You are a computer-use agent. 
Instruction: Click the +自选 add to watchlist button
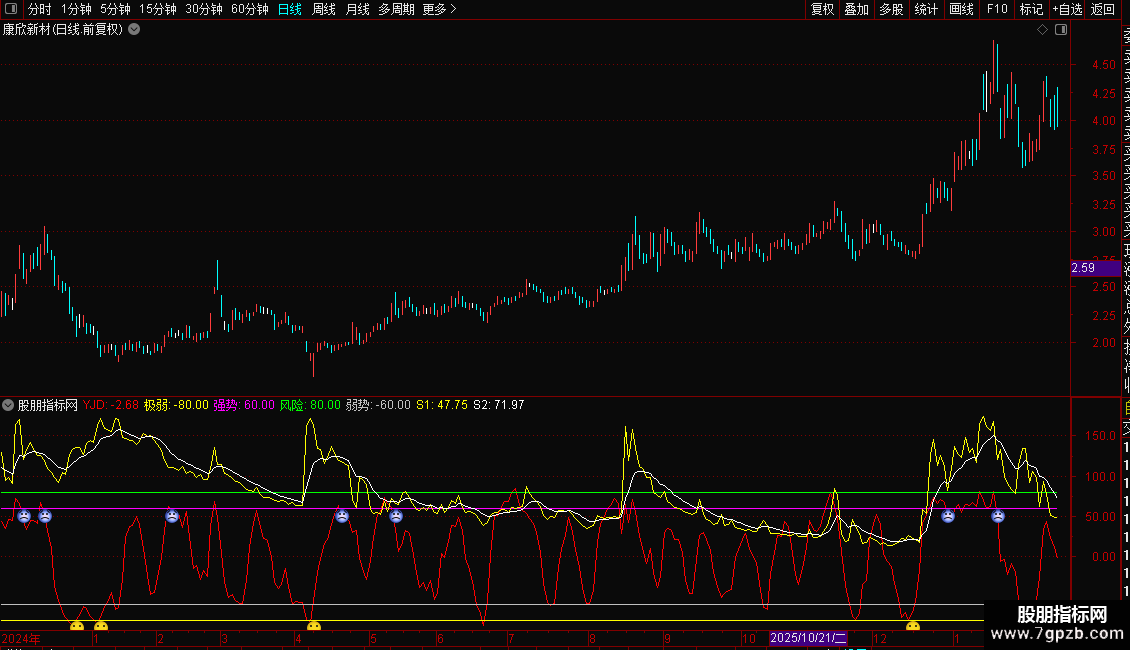(1066, 9)
